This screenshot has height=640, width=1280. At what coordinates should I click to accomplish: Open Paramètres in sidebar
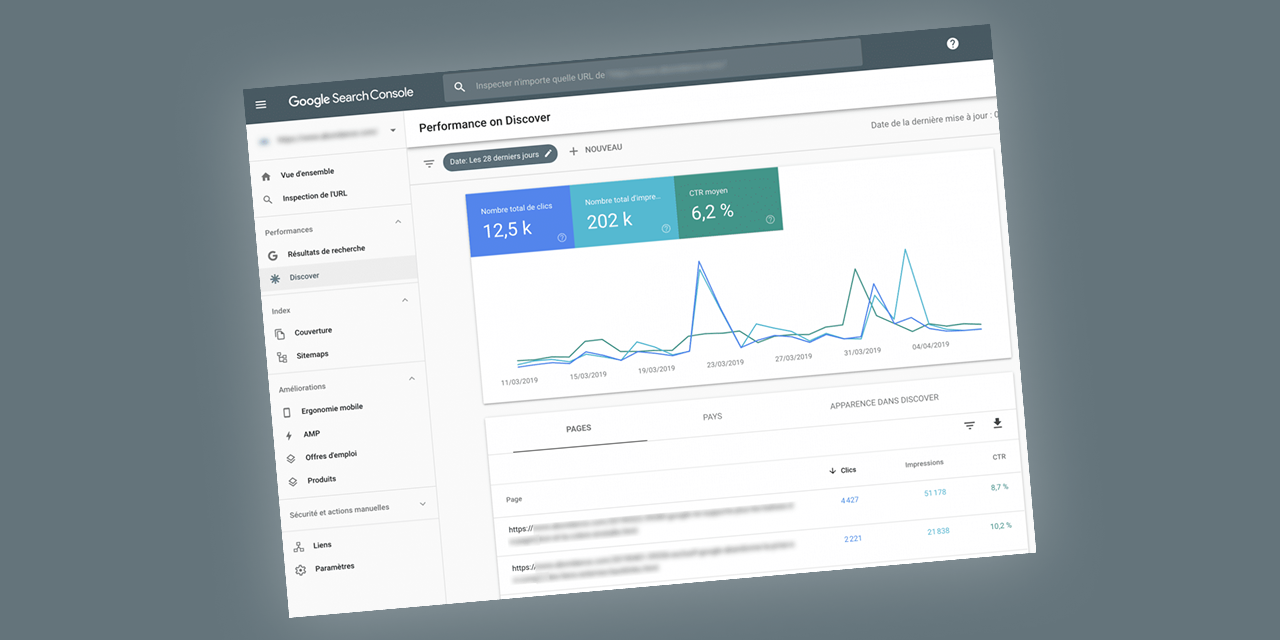coord(334,567)
